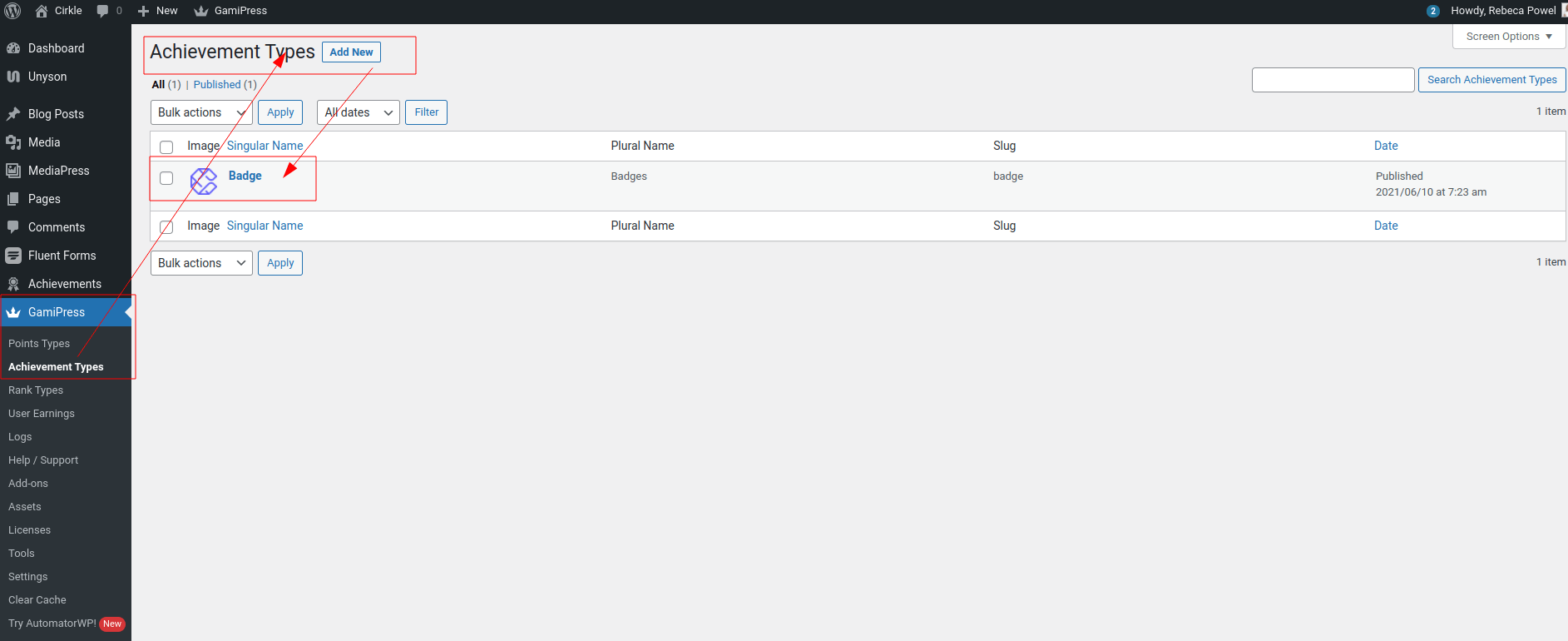Open Achievement Types submenu item
The height and width of the screenshot is (641, 1568).
pyautogui.click(x=56, y=367)
